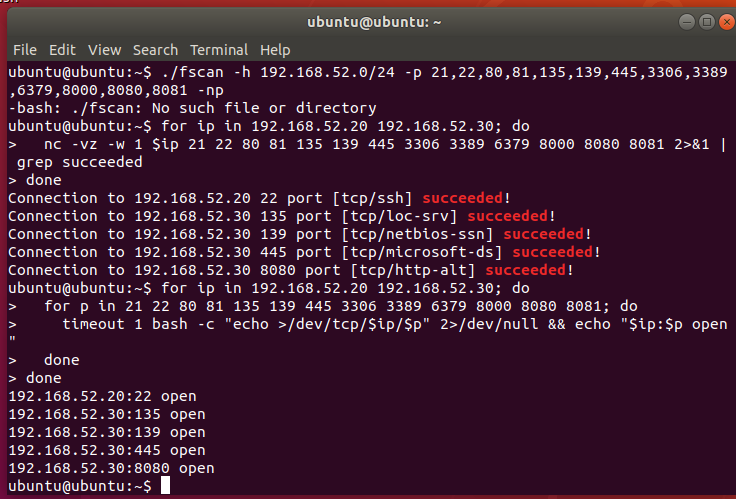Open the Edit menu
Image resolution: width=736 pixels, height=499 pixels.
tap(62, 50)
